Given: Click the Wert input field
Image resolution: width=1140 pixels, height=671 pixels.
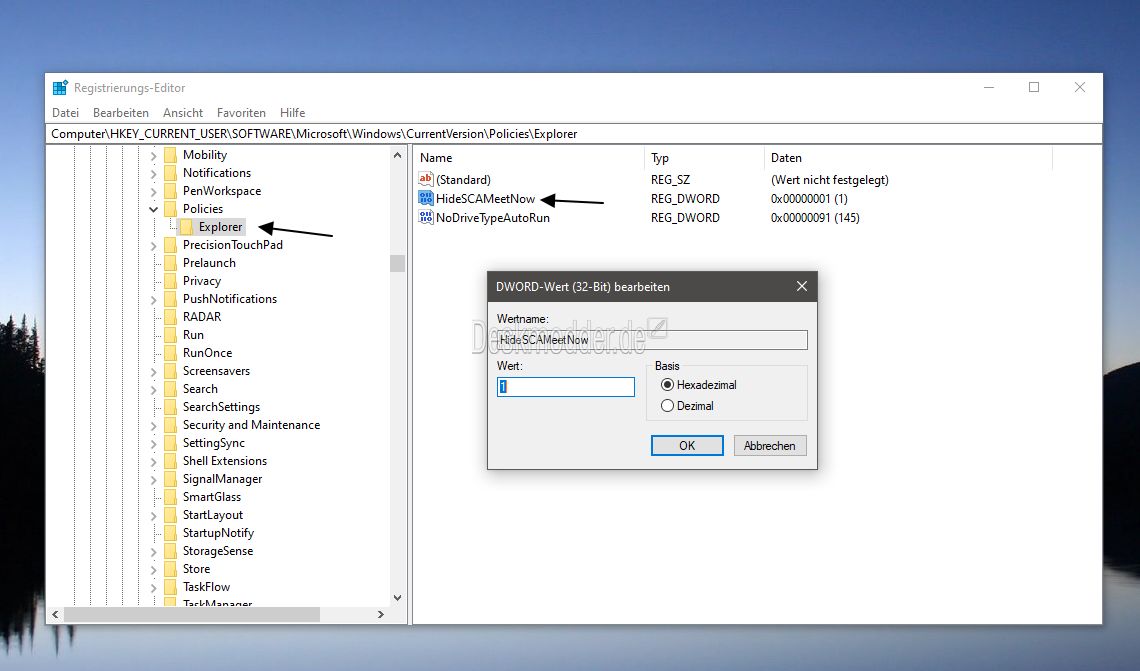Looking at the screenshot, I should [566, 387].
